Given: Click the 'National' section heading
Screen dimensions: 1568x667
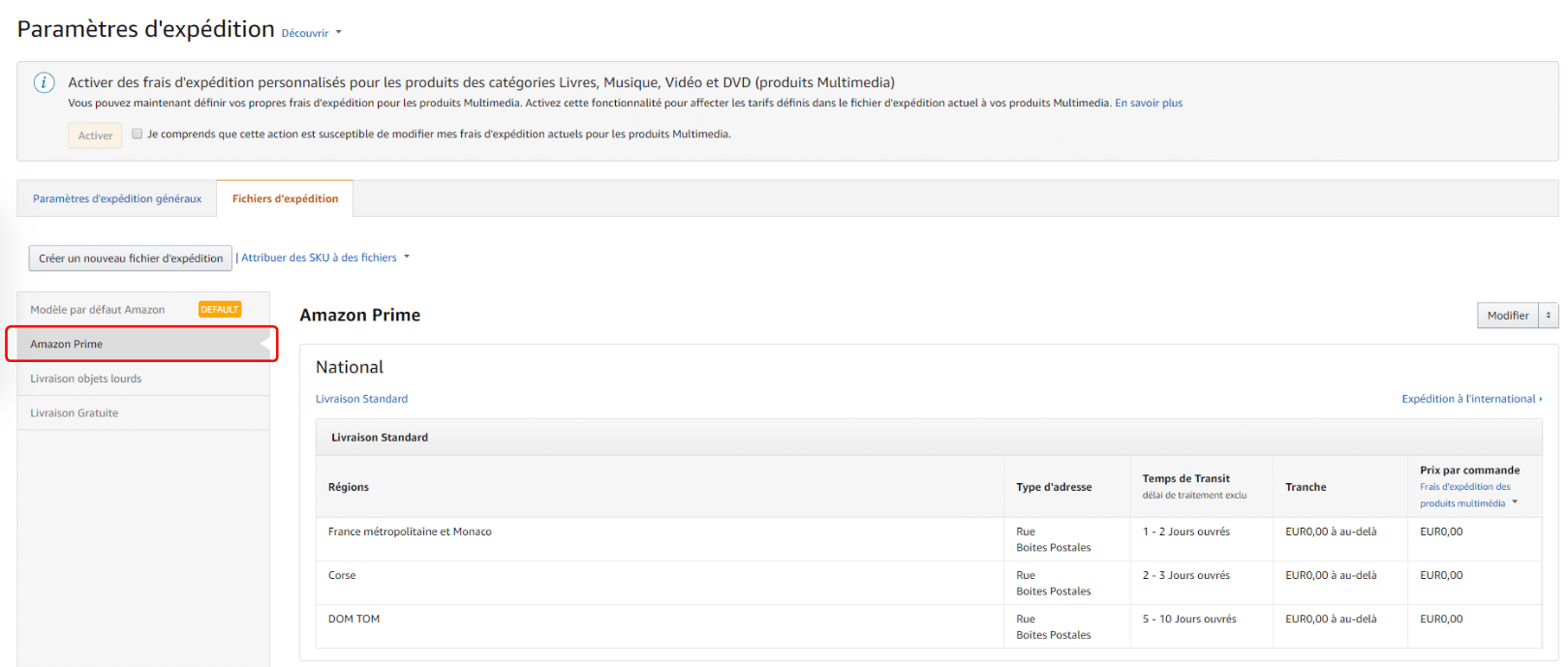Looking at the screenshot, I should coord(350,367).
